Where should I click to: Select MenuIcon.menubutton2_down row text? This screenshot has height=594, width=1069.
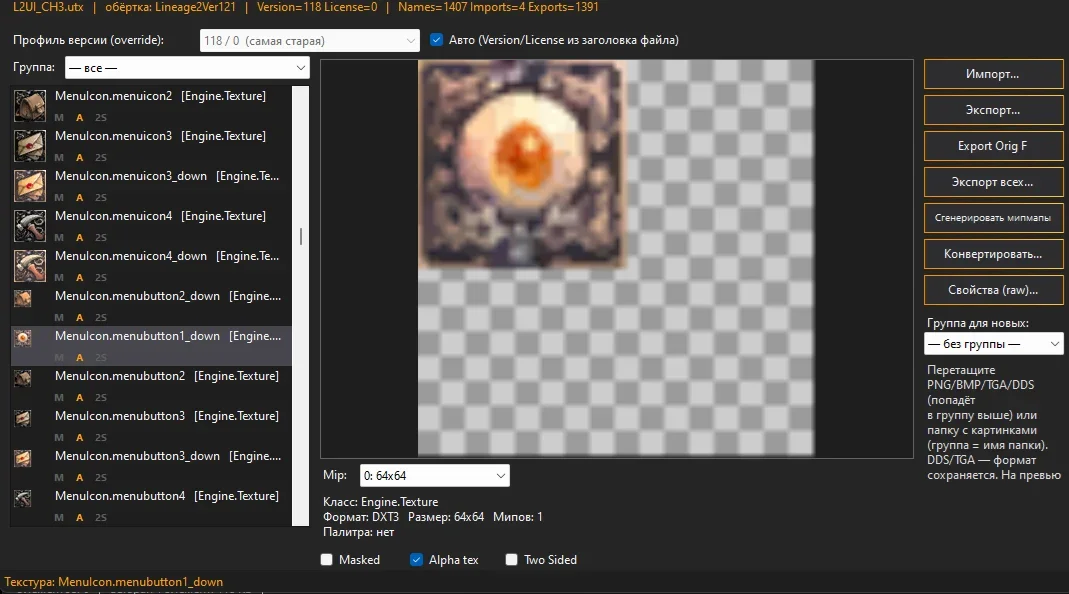[x=168, y=296]
